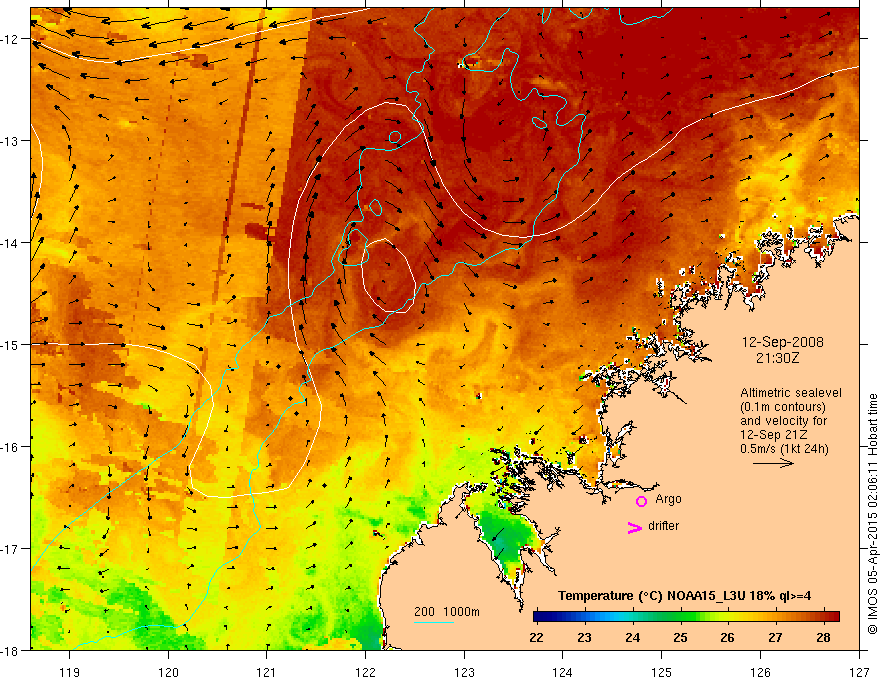The width and height of the screenshot is (880, 680).
Task: Click the longitude axis label '120'
Action: 168,672
